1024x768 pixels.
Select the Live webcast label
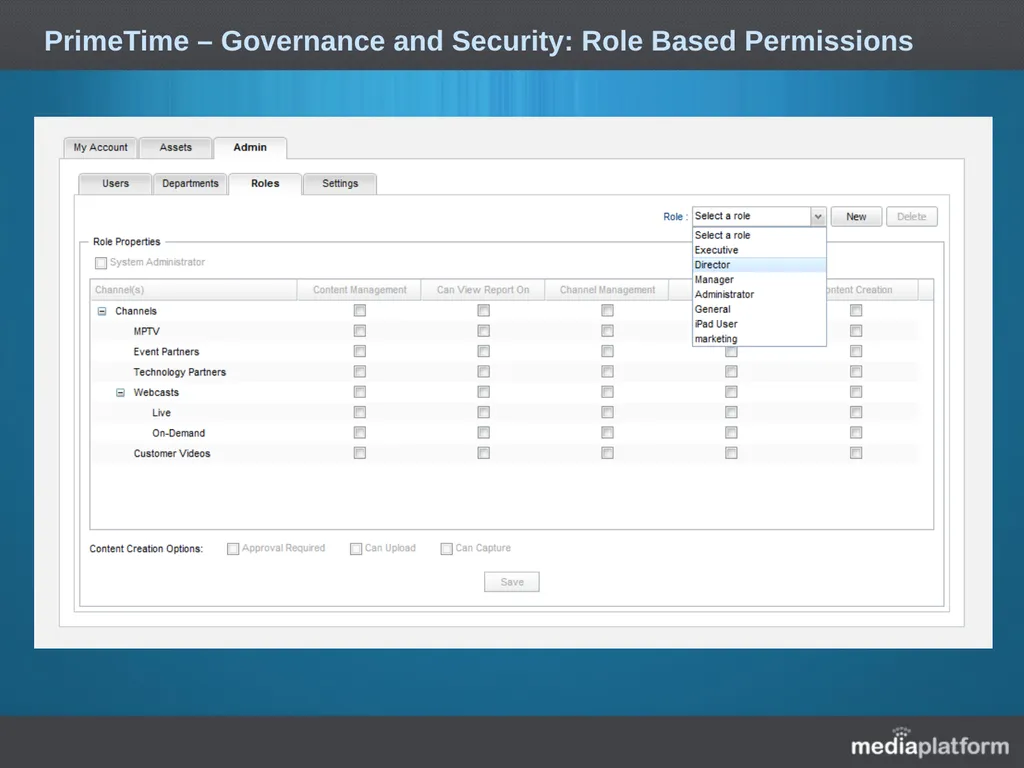pos(161,413)
